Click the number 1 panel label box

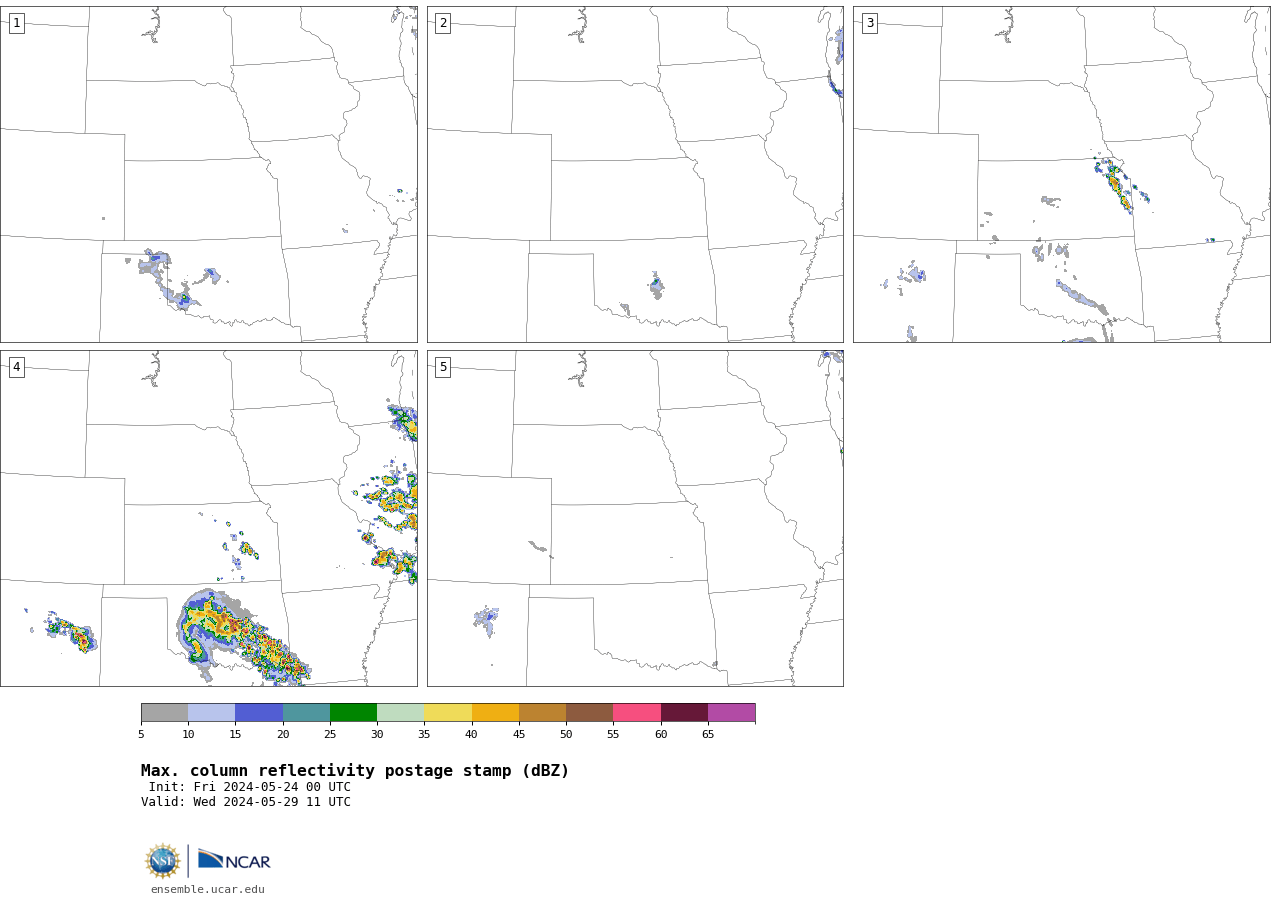(x=17, y=23)
